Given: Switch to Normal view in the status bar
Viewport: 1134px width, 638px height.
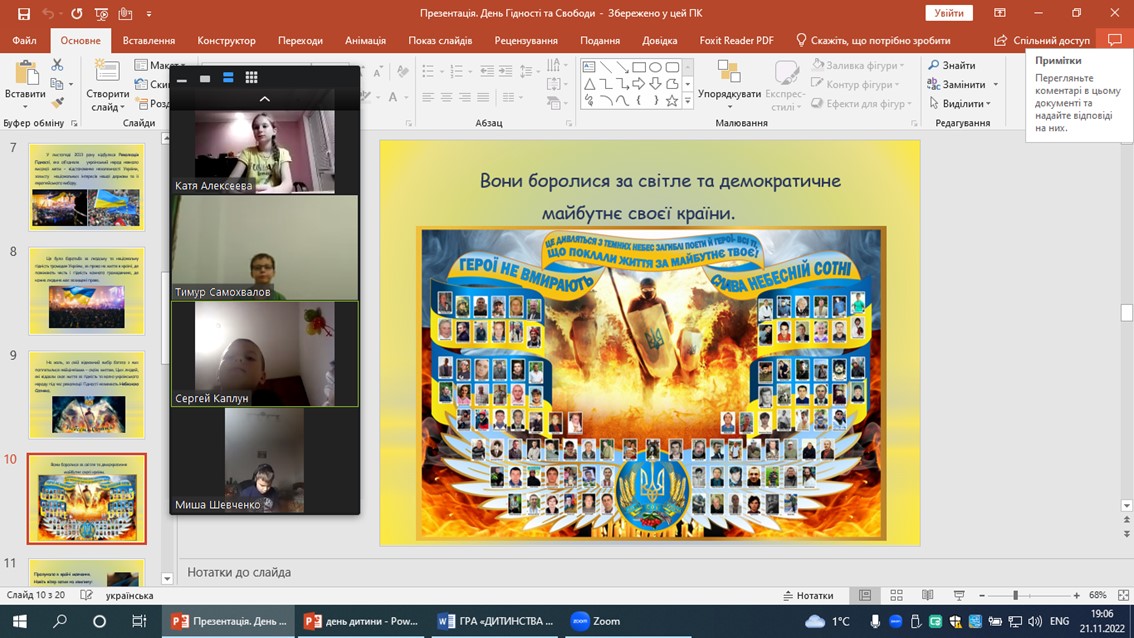Looking at the screenshot, I should [865, 595].
